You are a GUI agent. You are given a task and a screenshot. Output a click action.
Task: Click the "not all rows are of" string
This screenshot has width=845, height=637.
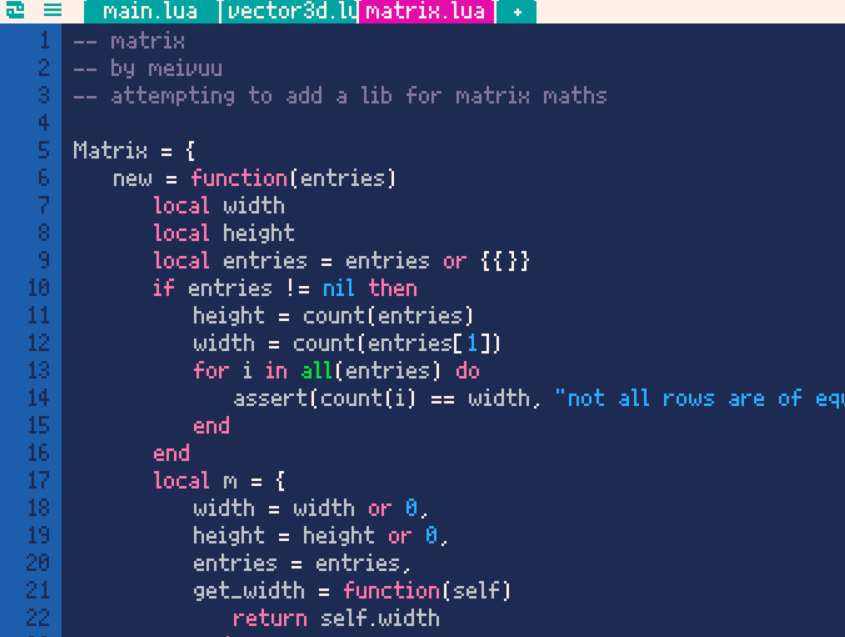[678, 398]
